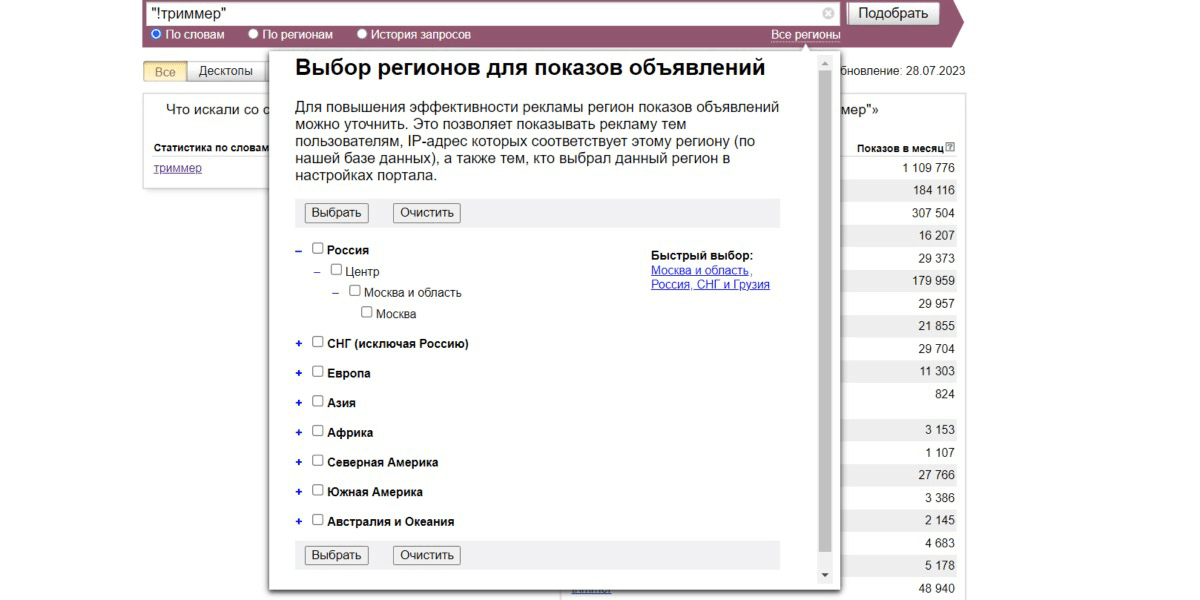Clear the search field with the X icon
Viewport: 1200px width, 600px height.
pyautogui.click(x=828, y=14)
